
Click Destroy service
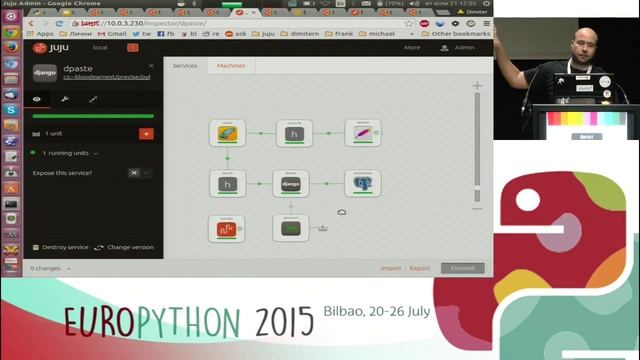[60, 247]
